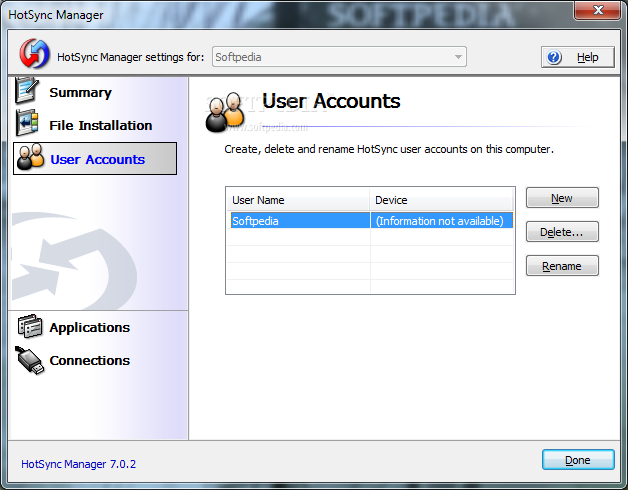The image size is (628, 490).
Task: Click the Summary notepad icon
Action: tap(27, 90)
